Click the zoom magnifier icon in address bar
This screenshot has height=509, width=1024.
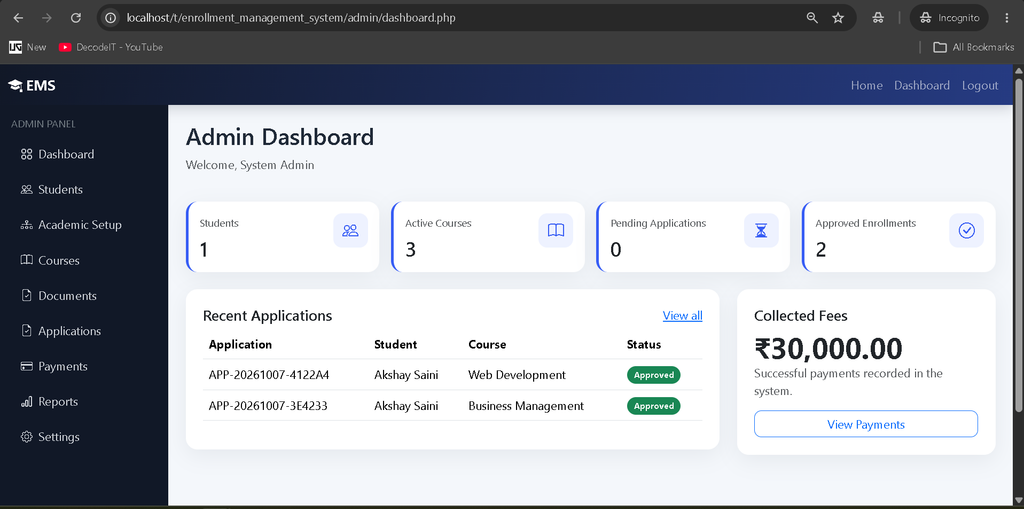point(812,18)
